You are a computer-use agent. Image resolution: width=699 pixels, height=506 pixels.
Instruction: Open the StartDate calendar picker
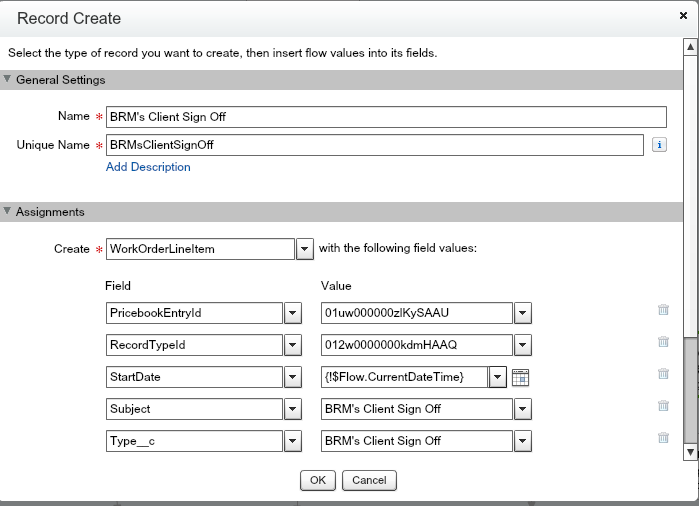coord(520,377)
